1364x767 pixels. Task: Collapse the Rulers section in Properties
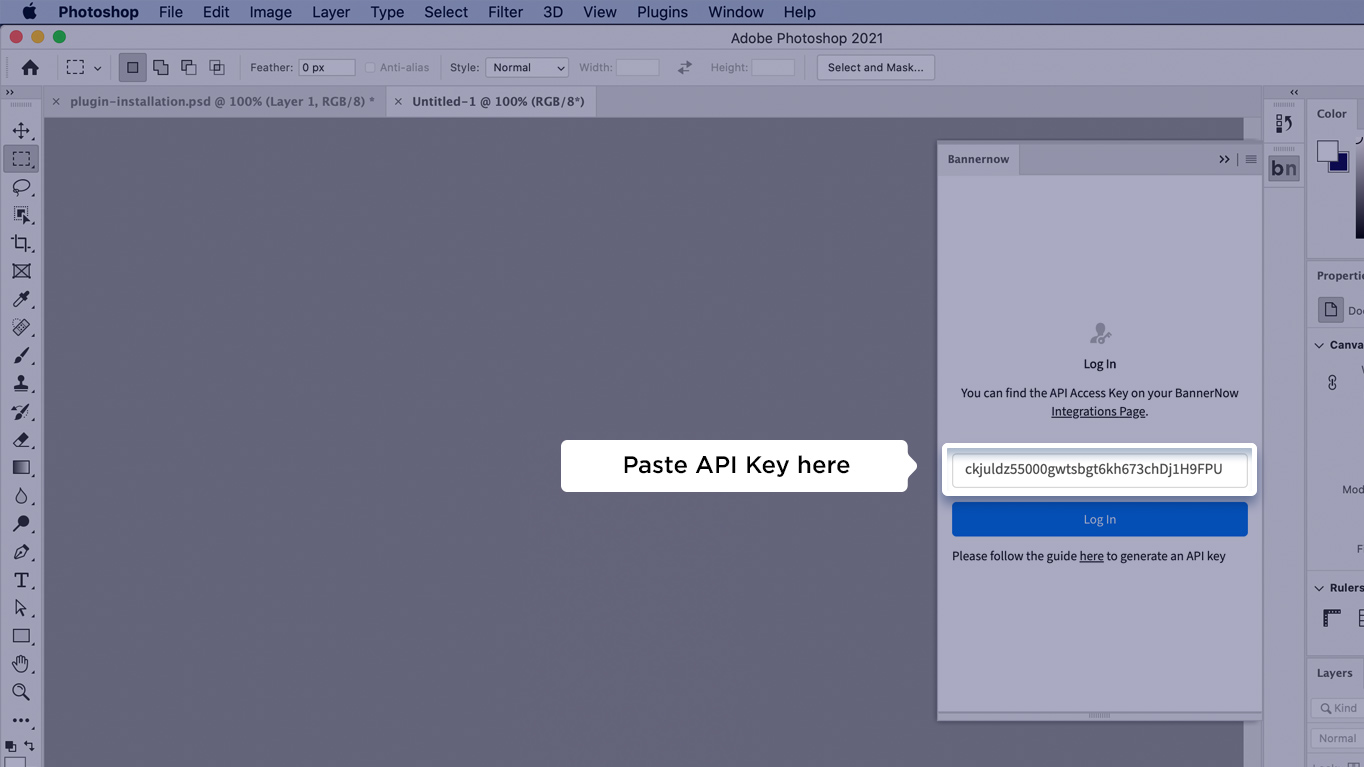click(1319, 588)
